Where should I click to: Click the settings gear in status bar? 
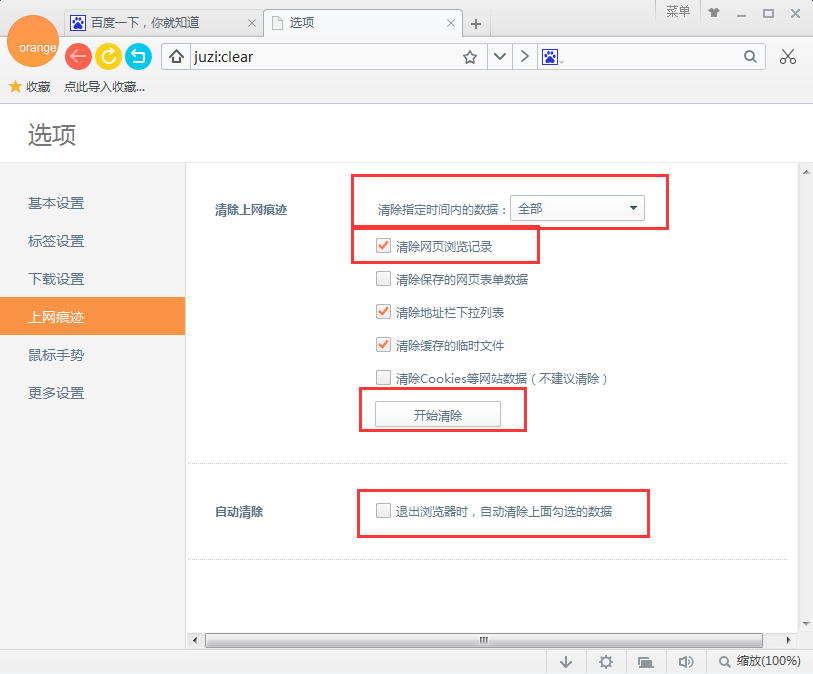[606, 661]
